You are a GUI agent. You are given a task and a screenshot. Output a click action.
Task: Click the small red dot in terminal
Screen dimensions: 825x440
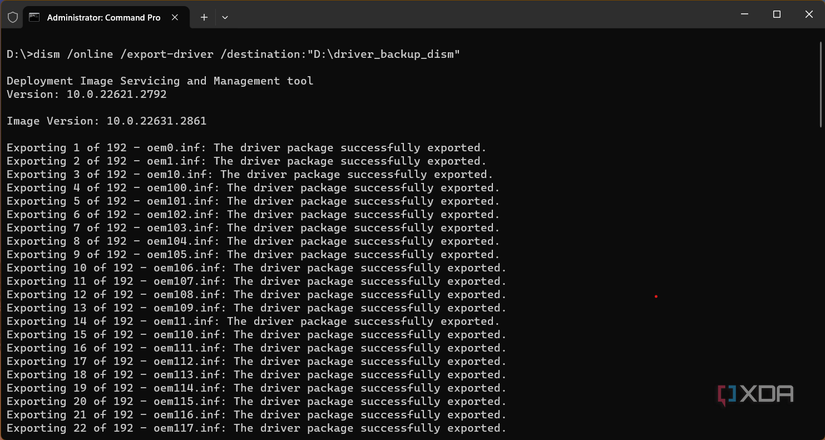point(656,296)
